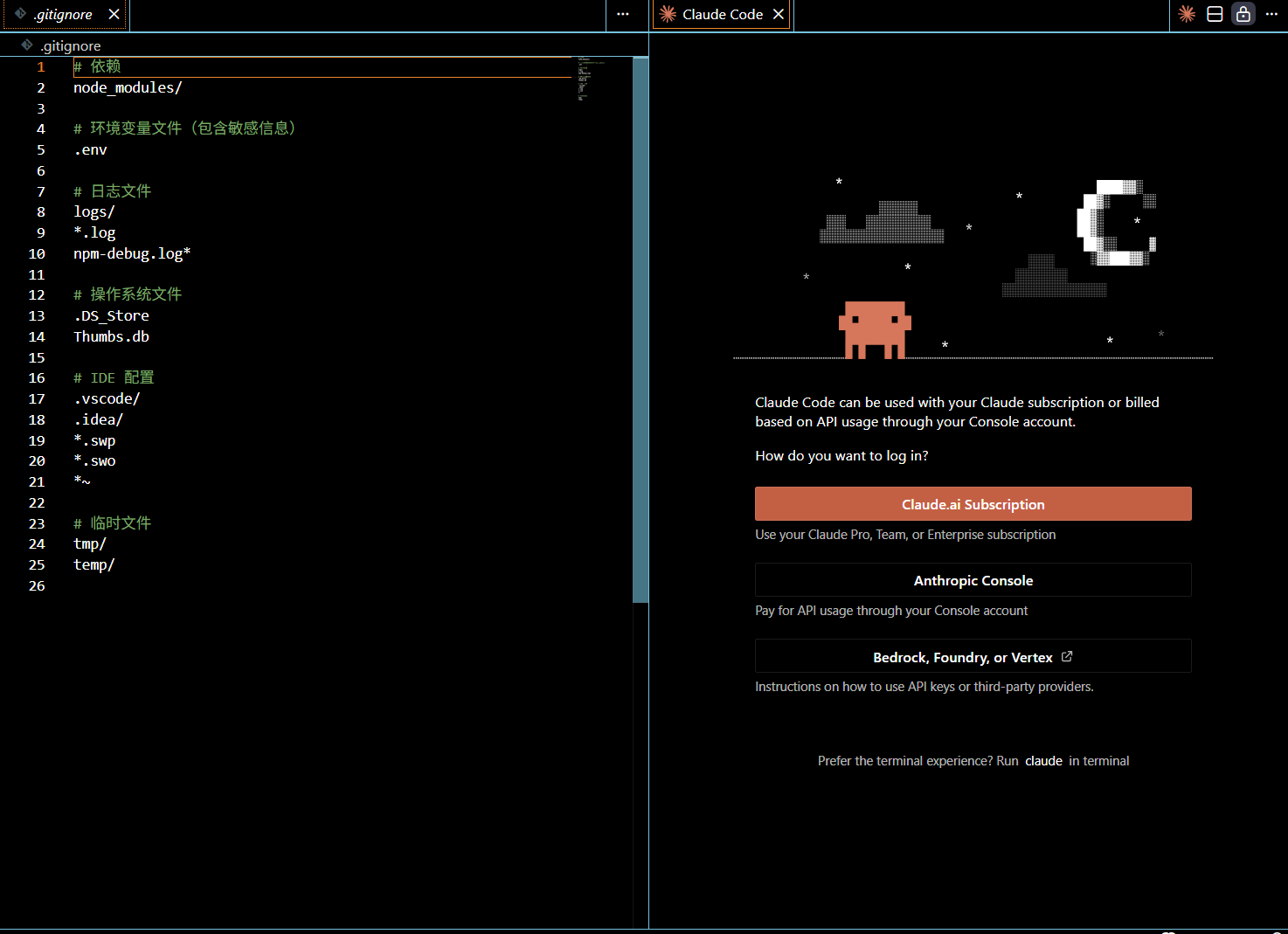Click the "*~" pattern line
The height and width of the screenshot is (934, 1288).
tap(82, 482)
